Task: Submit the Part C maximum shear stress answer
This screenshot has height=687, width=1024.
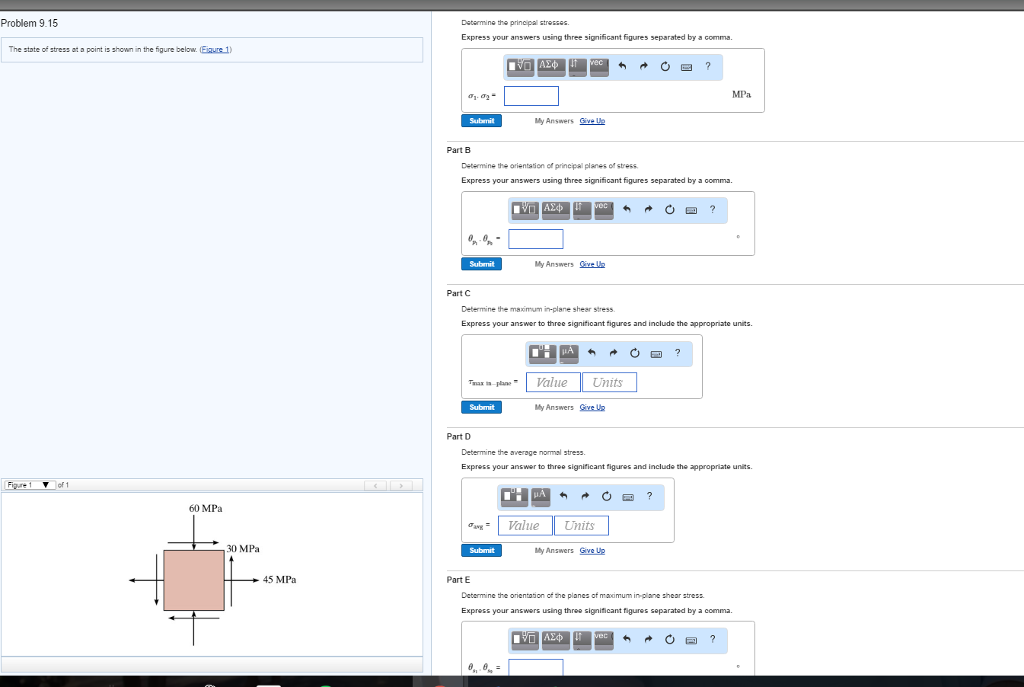Action: 481,407
